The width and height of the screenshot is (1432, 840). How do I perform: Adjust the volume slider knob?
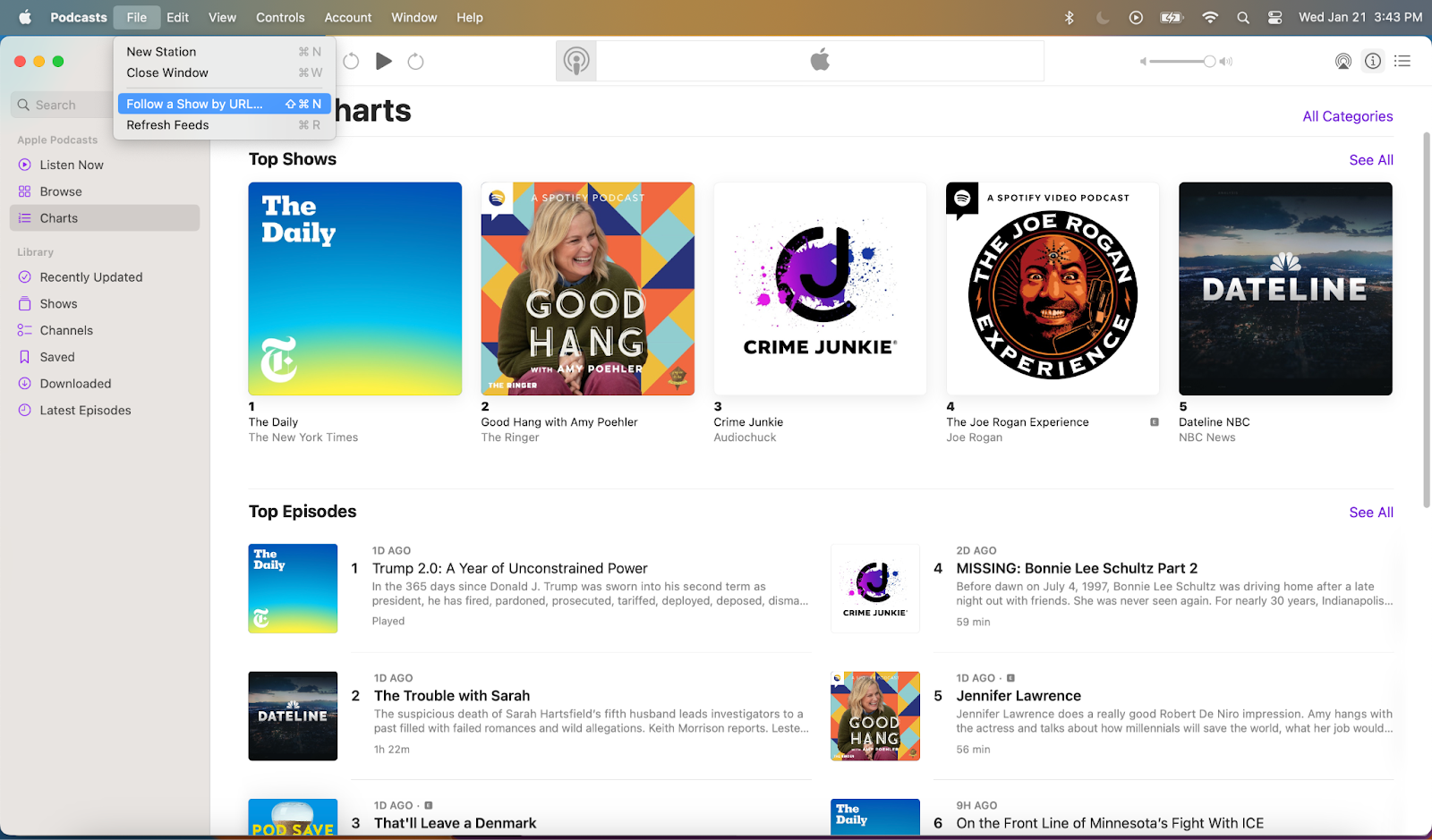[x=1210, y=62]
